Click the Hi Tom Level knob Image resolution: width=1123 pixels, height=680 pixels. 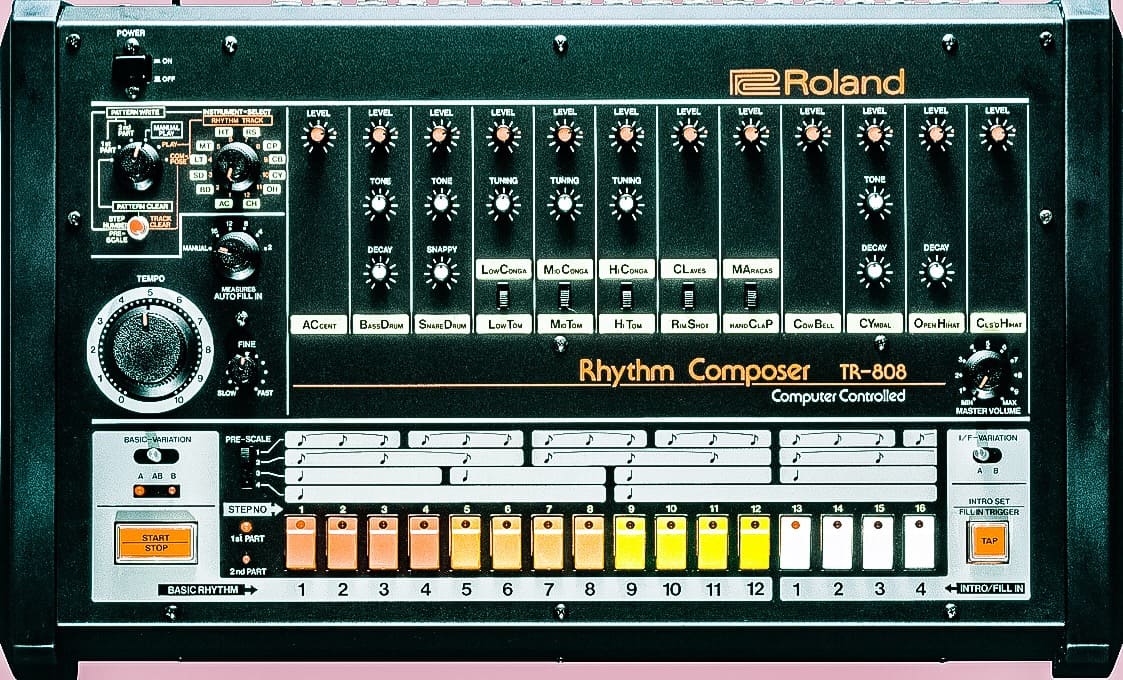tap(626, 135)
